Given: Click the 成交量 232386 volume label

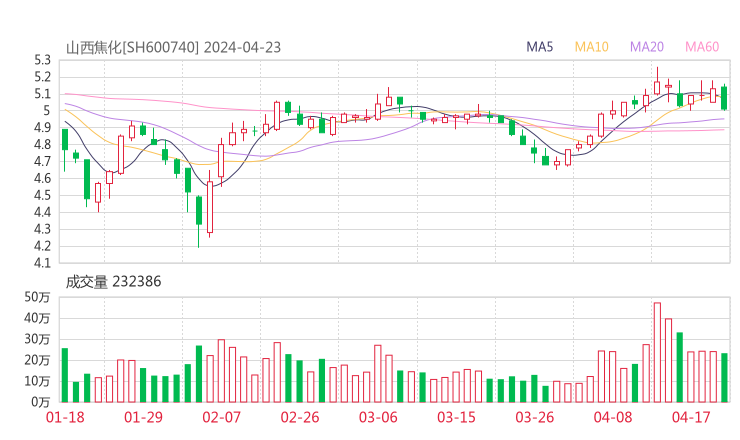Looking at the screenshot, I should click(113, 282).
